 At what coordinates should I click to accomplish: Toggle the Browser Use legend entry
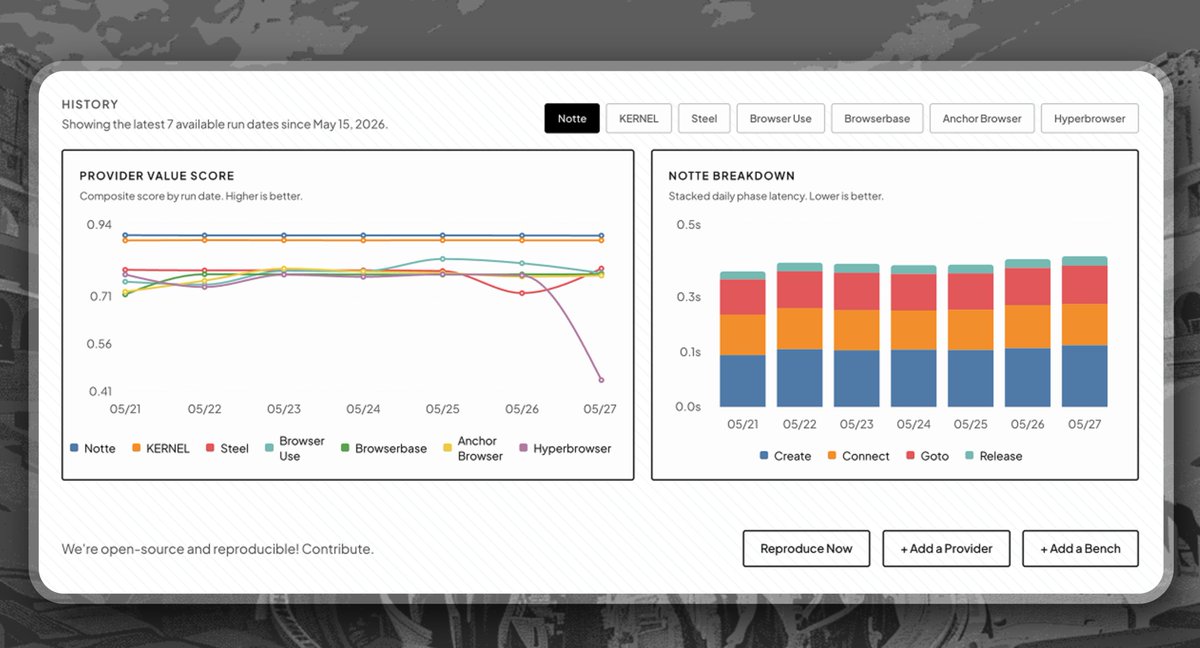[295, 449]
